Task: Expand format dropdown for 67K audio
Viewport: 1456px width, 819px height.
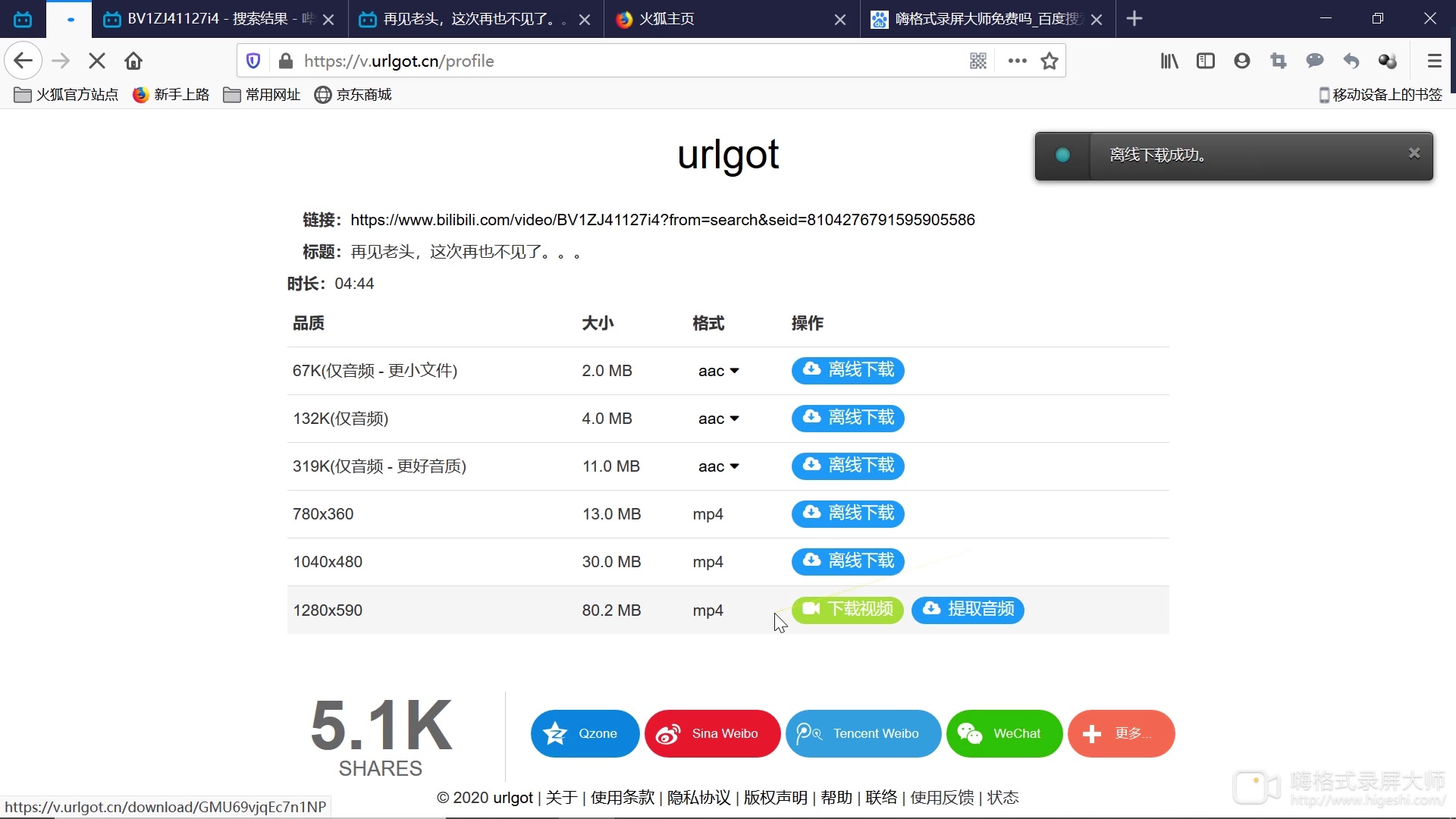Action: pyautogui.click(x=718, y=371)
